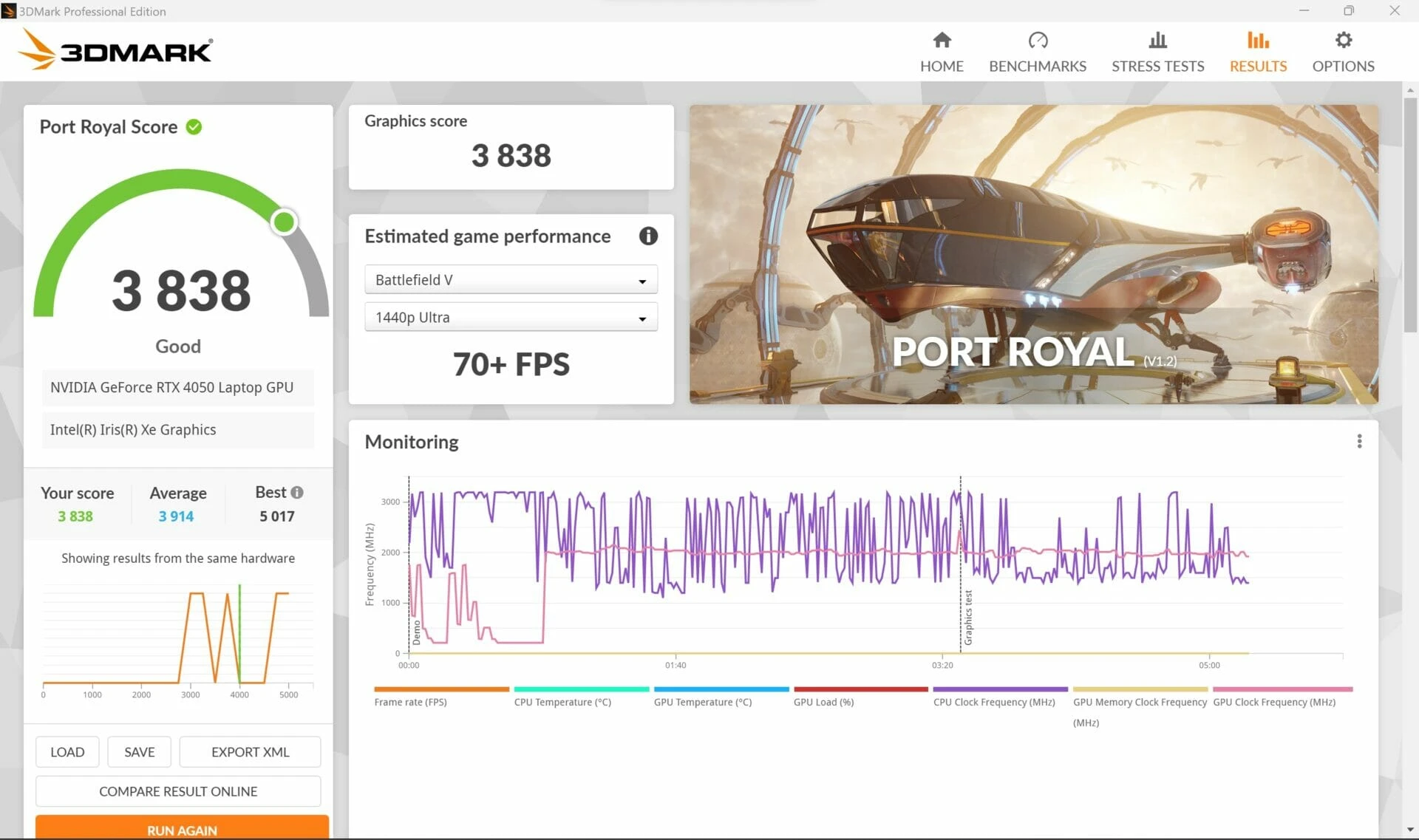Click the info icon beside Best score
The image size is (1419, 840).
(x=297, y=492)
